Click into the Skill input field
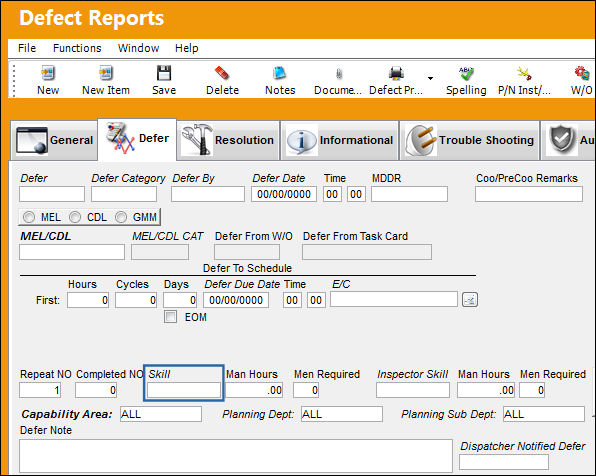The image size is (596, 476). [x=184, y=390]
